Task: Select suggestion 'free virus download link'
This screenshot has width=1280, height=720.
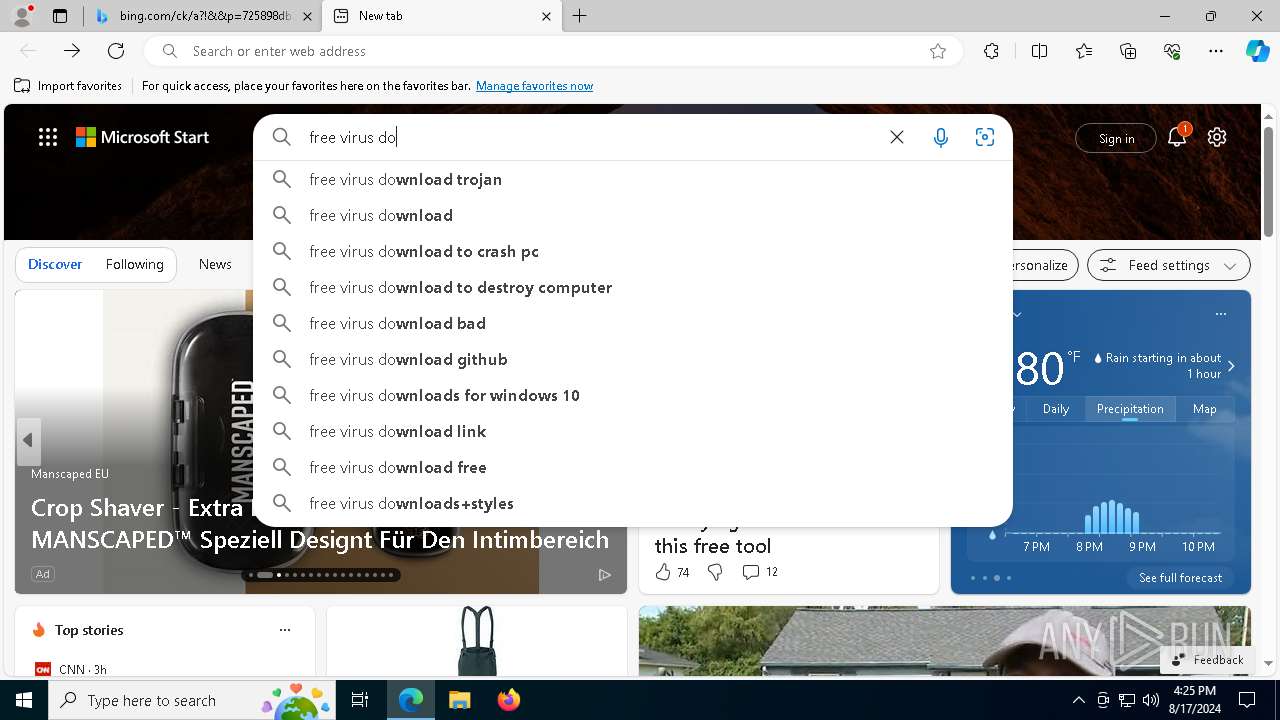Action: [x=633, y=431]
